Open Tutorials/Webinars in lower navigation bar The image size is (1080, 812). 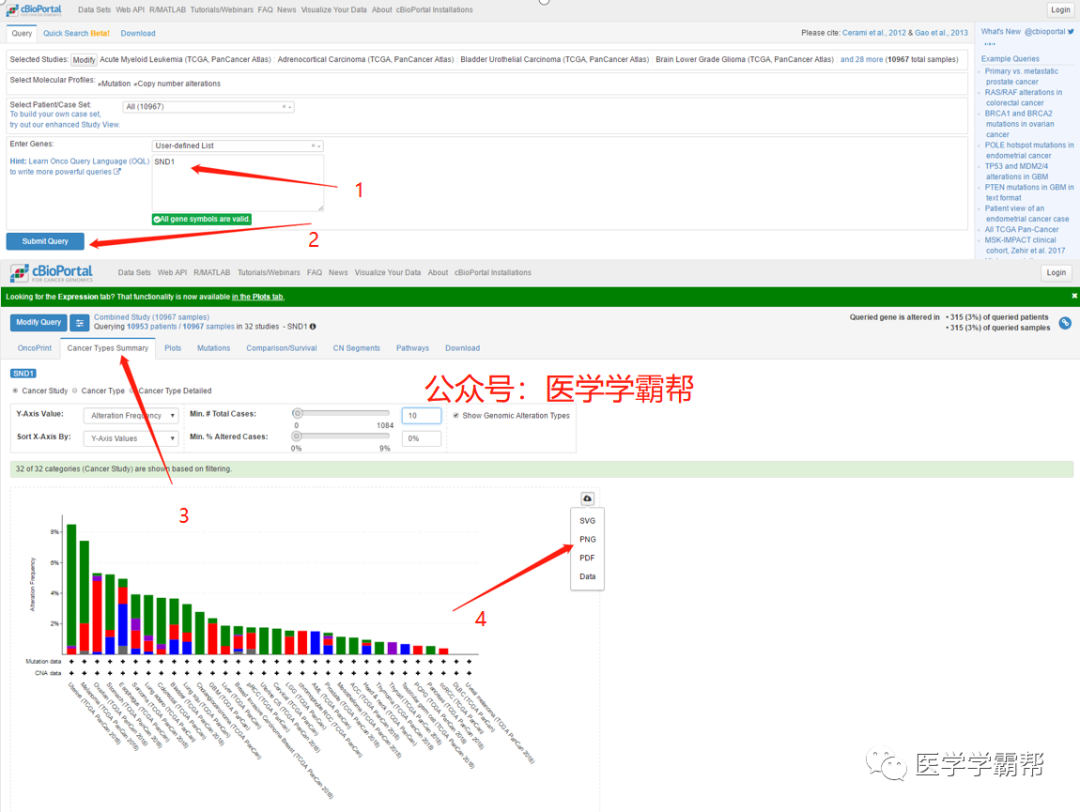(x=269, y=273)
